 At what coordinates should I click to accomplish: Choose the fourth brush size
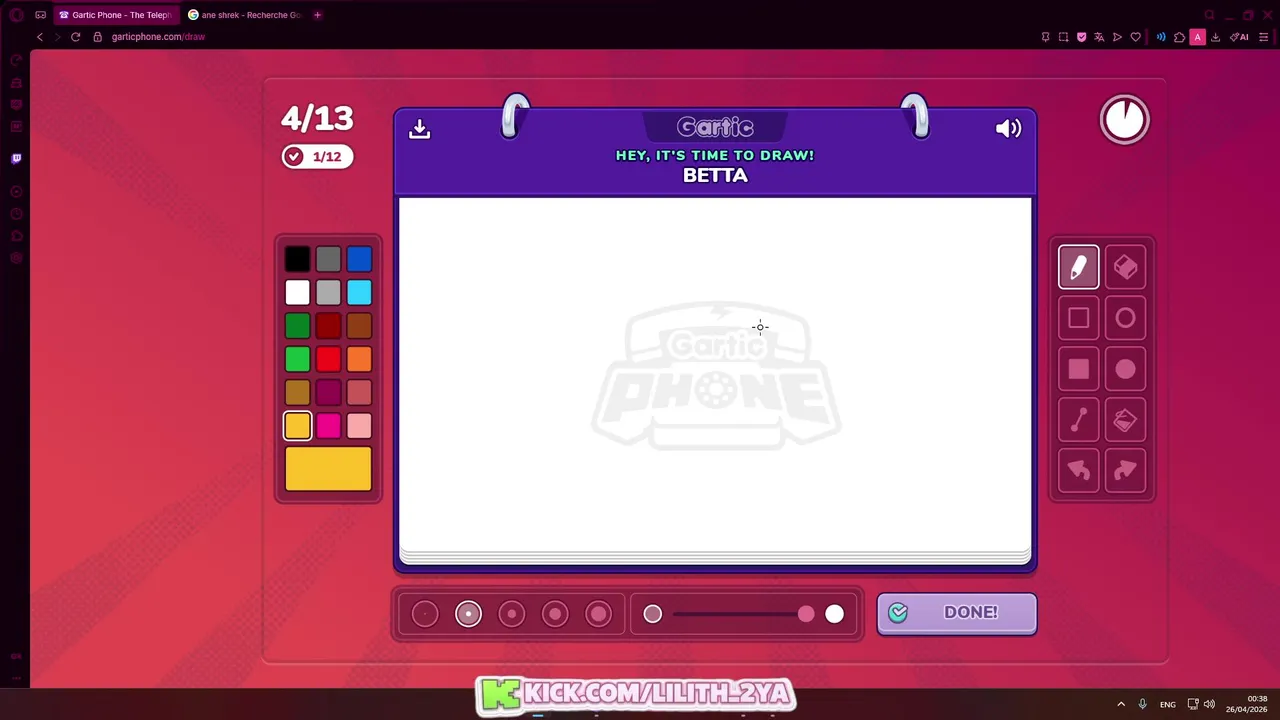coord(555,614)
